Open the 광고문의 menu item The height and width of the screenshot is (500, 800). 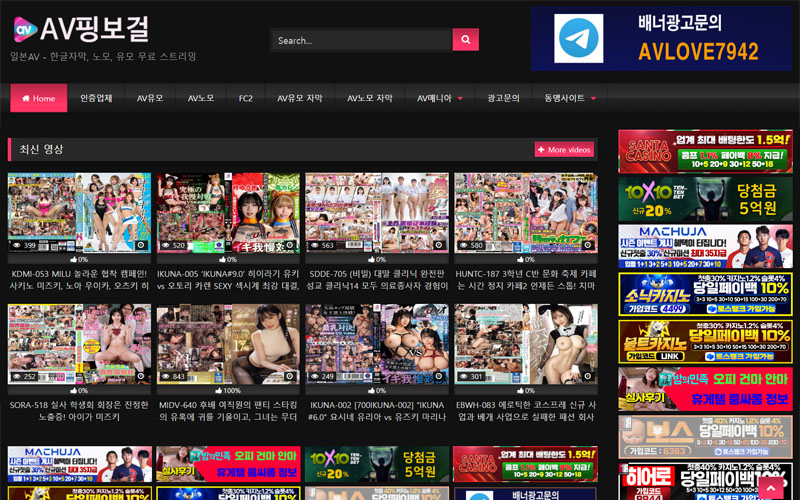[503, 98]
